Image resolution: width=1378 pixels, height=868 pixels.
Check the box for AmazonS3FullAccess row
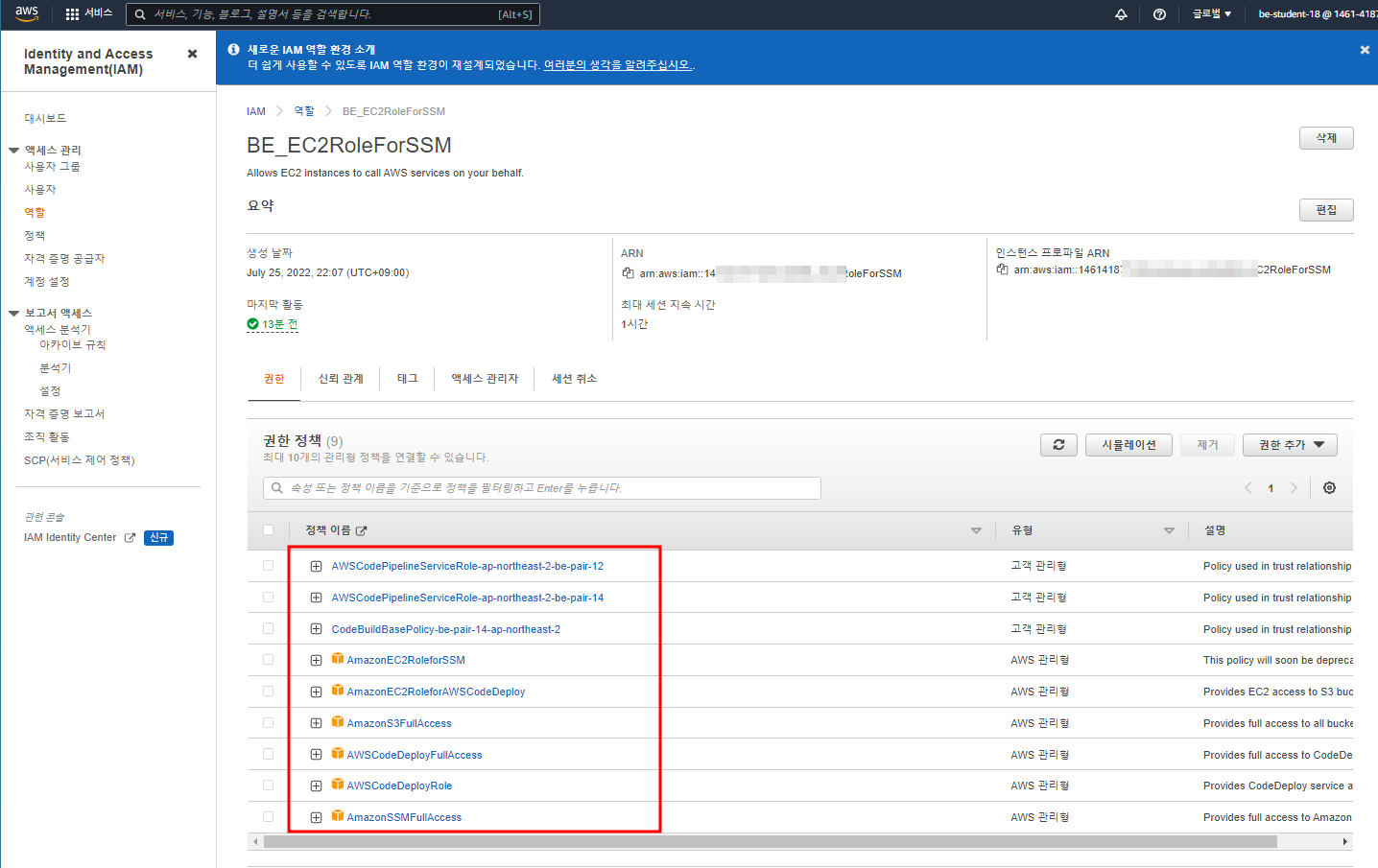[268, 723]
